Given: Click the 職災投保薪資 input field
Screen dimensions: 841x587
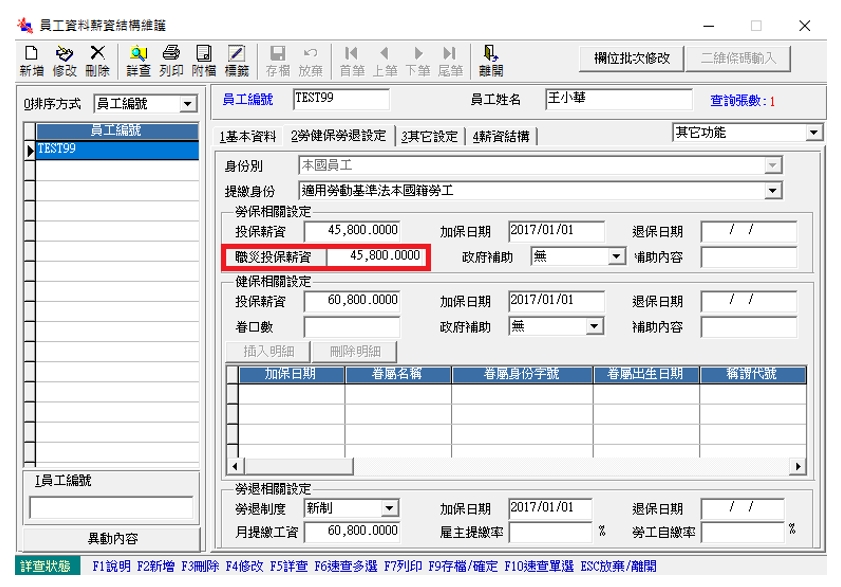Looking at the screenshot, I should [376, 257].
